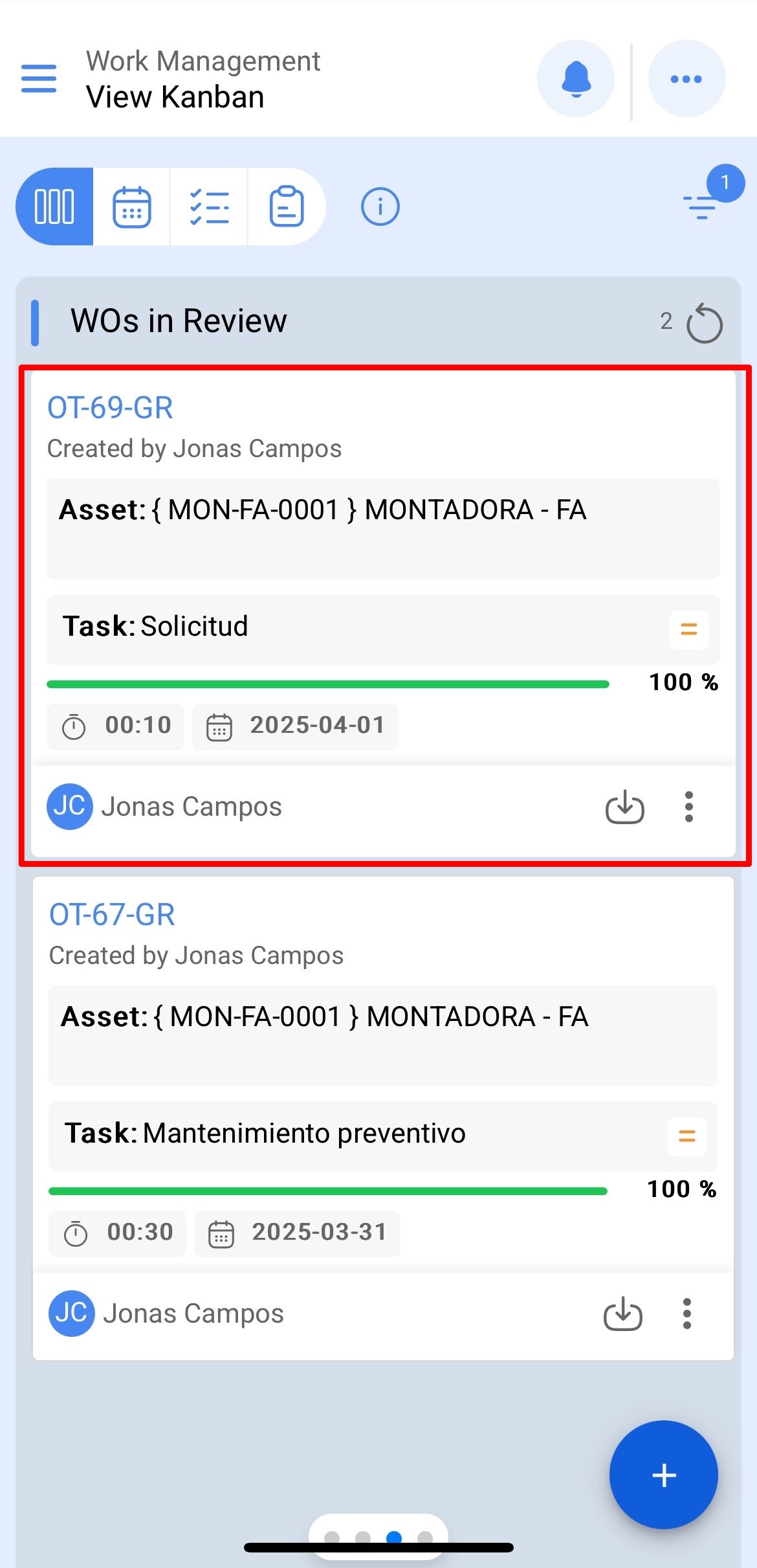Download work order OT-69-GR
Screen dimensions: 757x1568
point(624,807)
